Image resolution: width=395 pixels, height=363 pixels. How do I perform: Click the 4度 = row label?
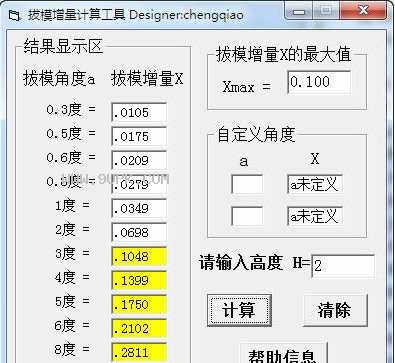click(x=72, y=278)
